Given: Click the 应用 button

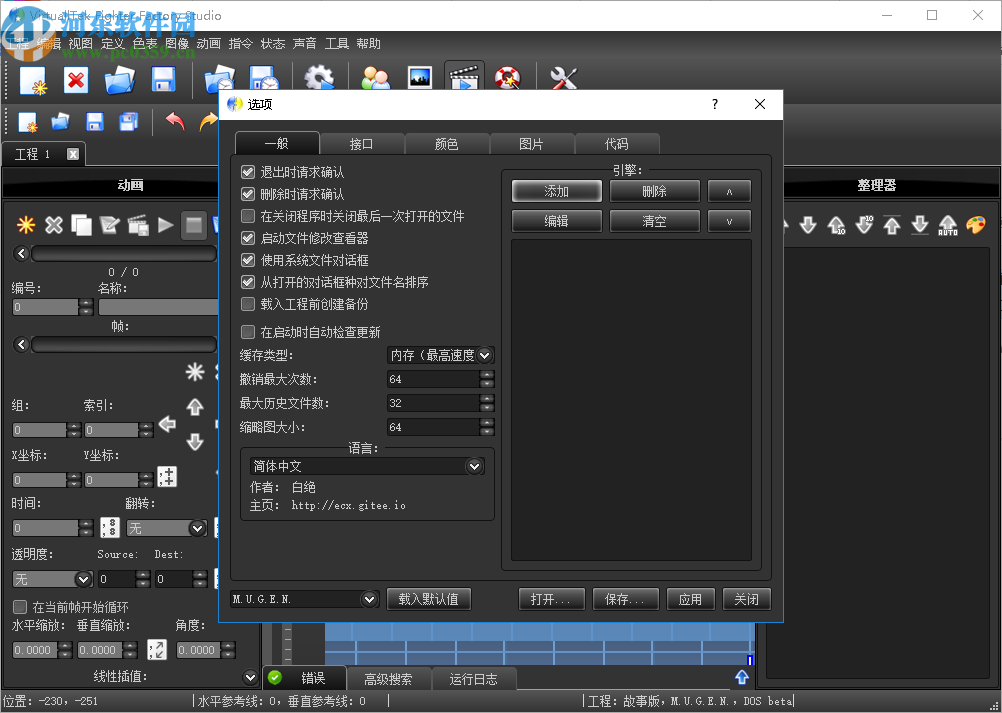Looking at the screenshot, I should click(x=690, y=599).
